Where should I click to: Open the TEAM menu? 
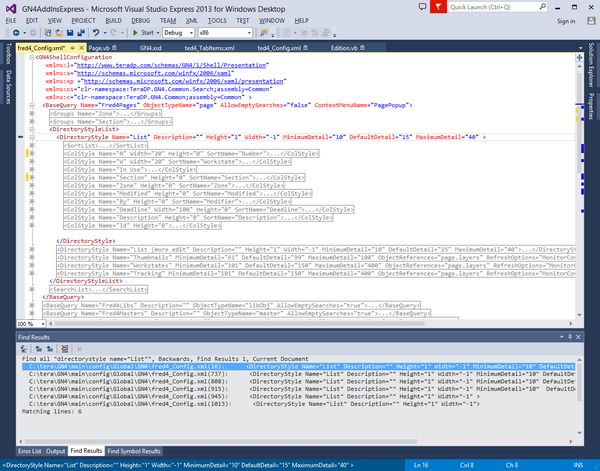coord(168,21)
